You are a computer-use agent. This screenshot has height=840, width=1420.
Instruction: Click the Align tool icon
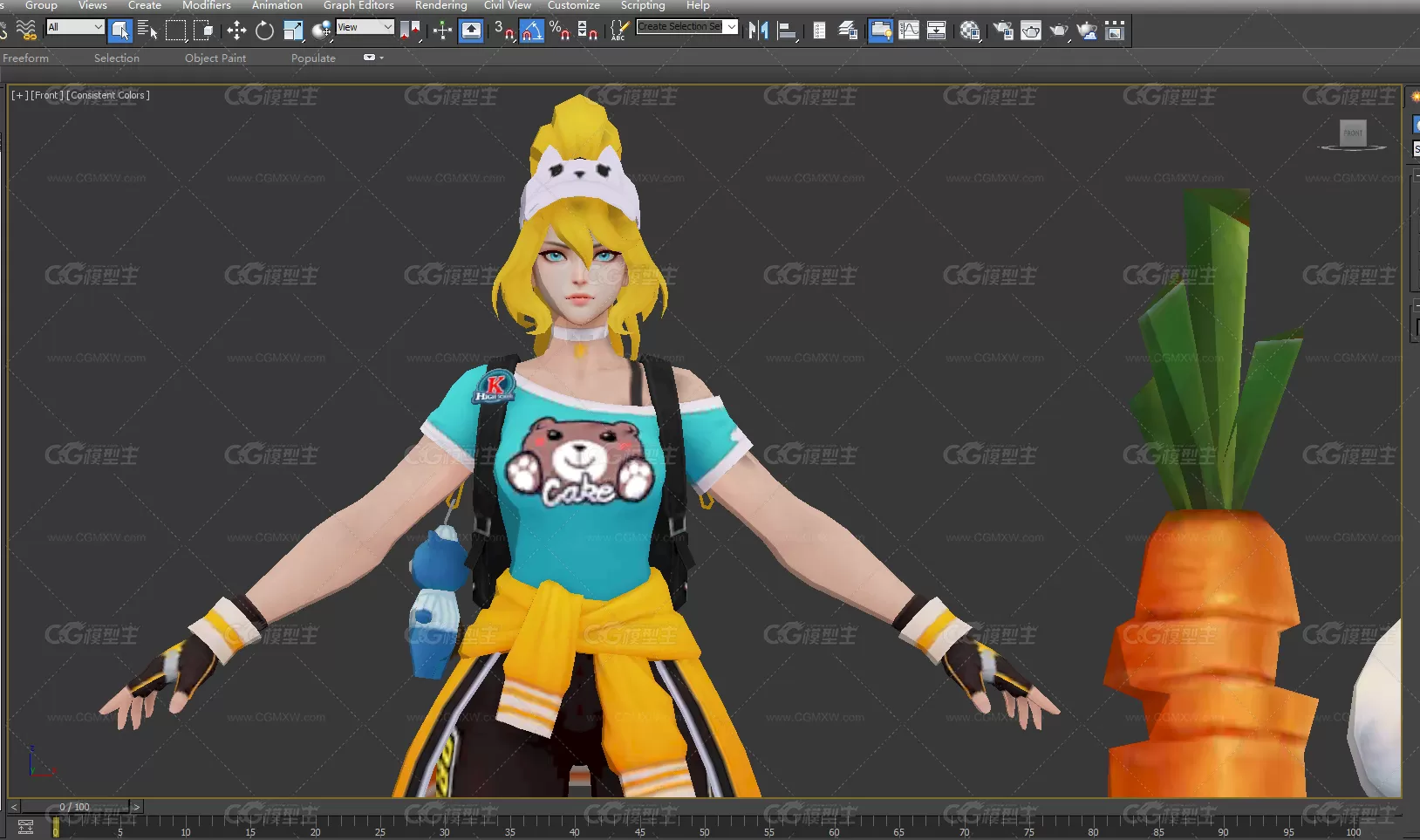pos(787,31)
